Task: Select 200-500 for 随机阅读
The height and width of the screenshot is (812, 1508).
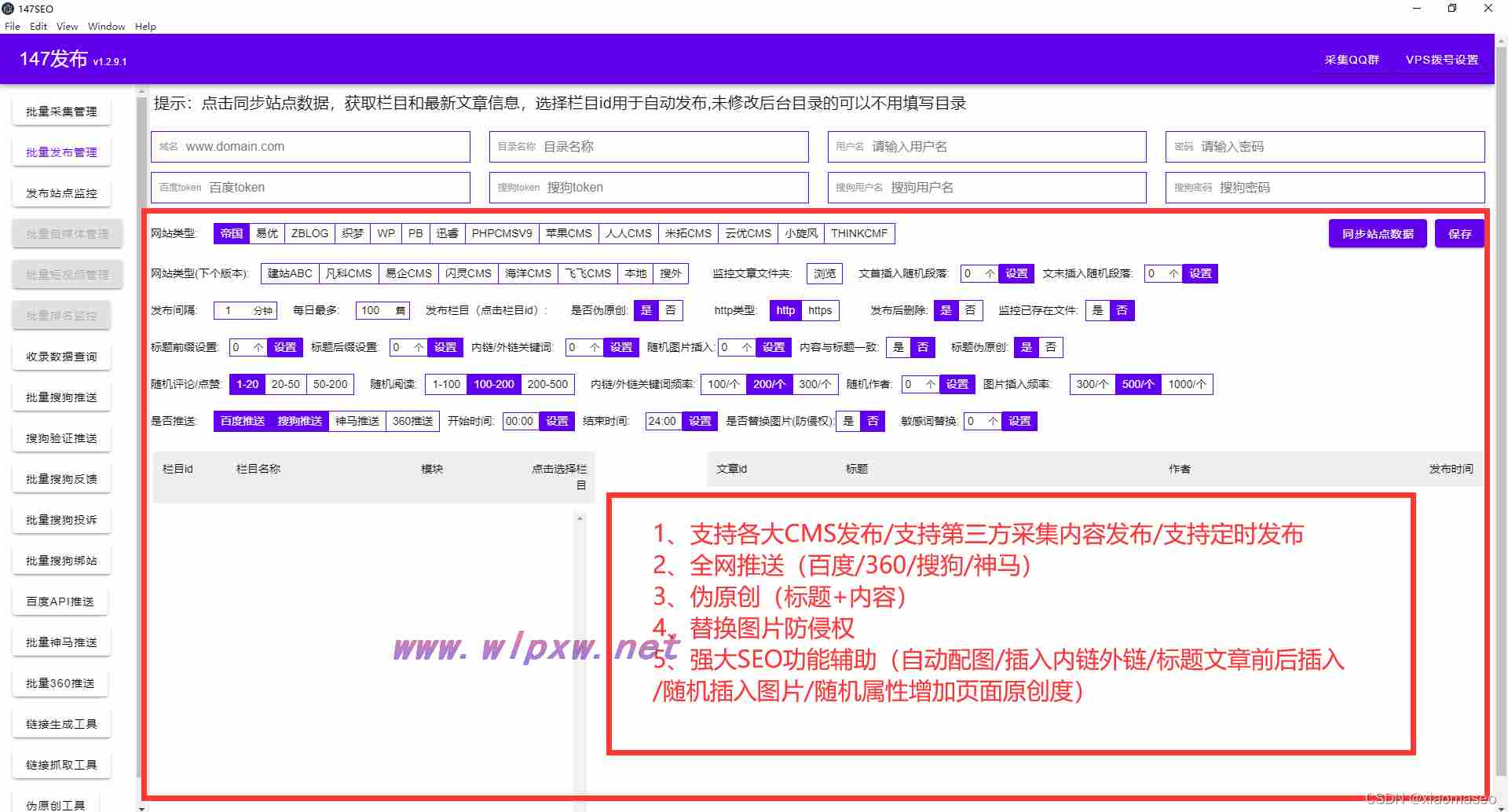Action: coord(547,384)
